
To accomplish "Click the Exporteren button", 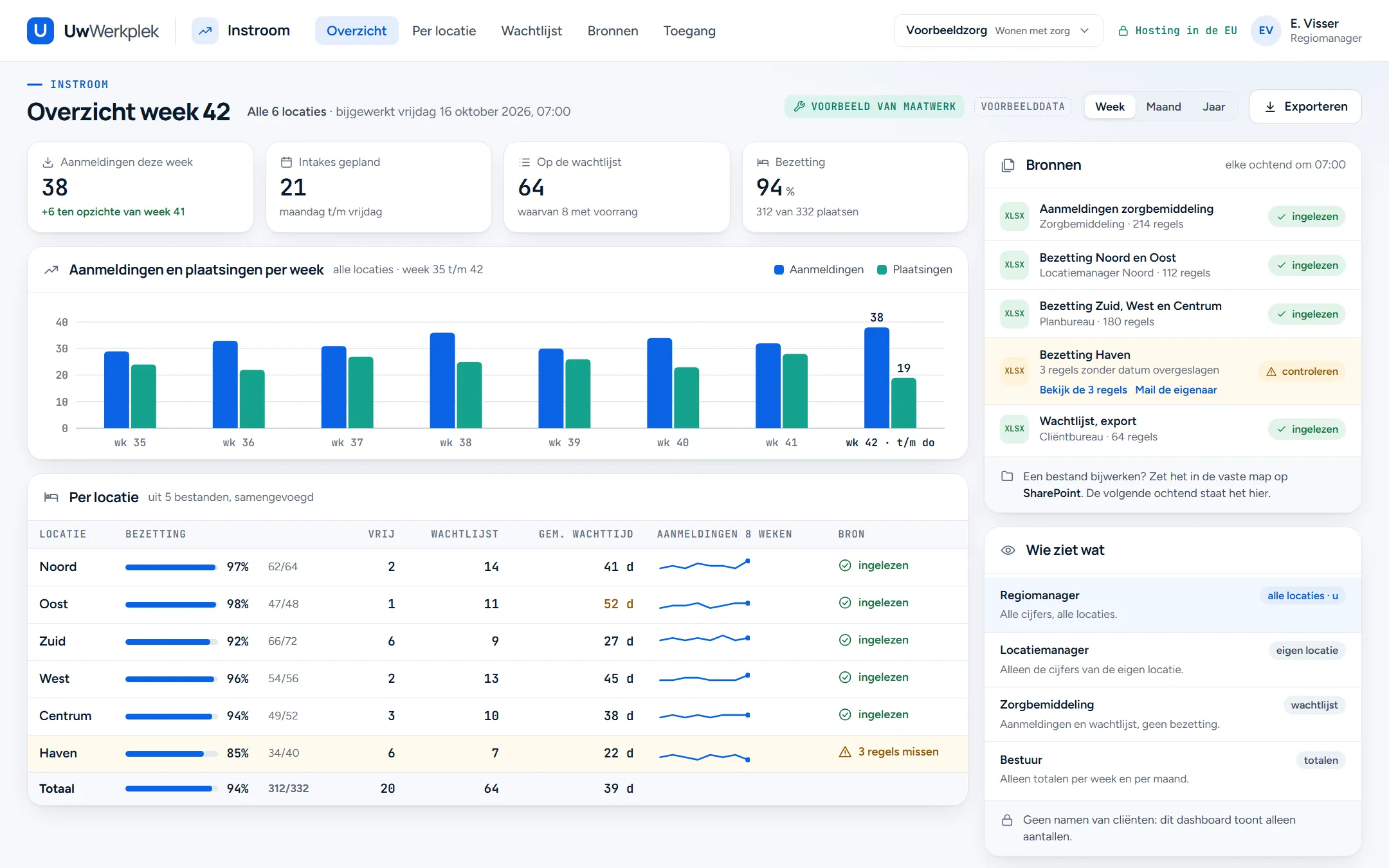I will click(1305, 107).
